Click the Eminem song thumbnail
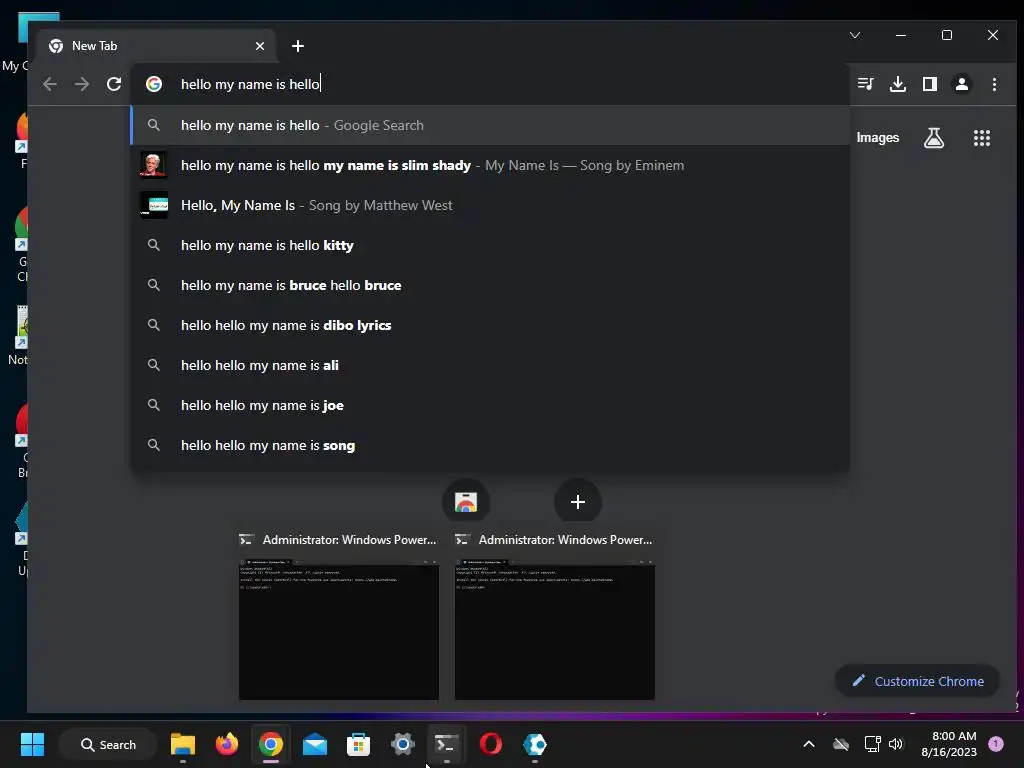The width and height of the screenshot is (1024, 768). (x=153, y=165)
